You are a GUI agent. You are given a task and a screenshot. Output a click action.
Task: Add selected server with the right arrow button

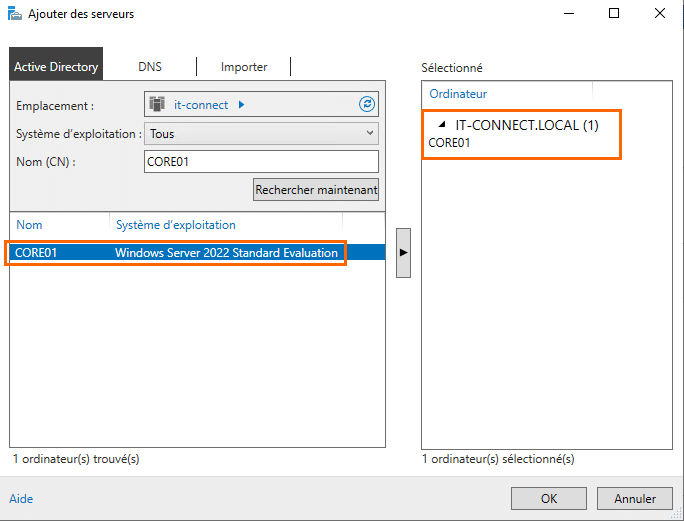[403, 253]
